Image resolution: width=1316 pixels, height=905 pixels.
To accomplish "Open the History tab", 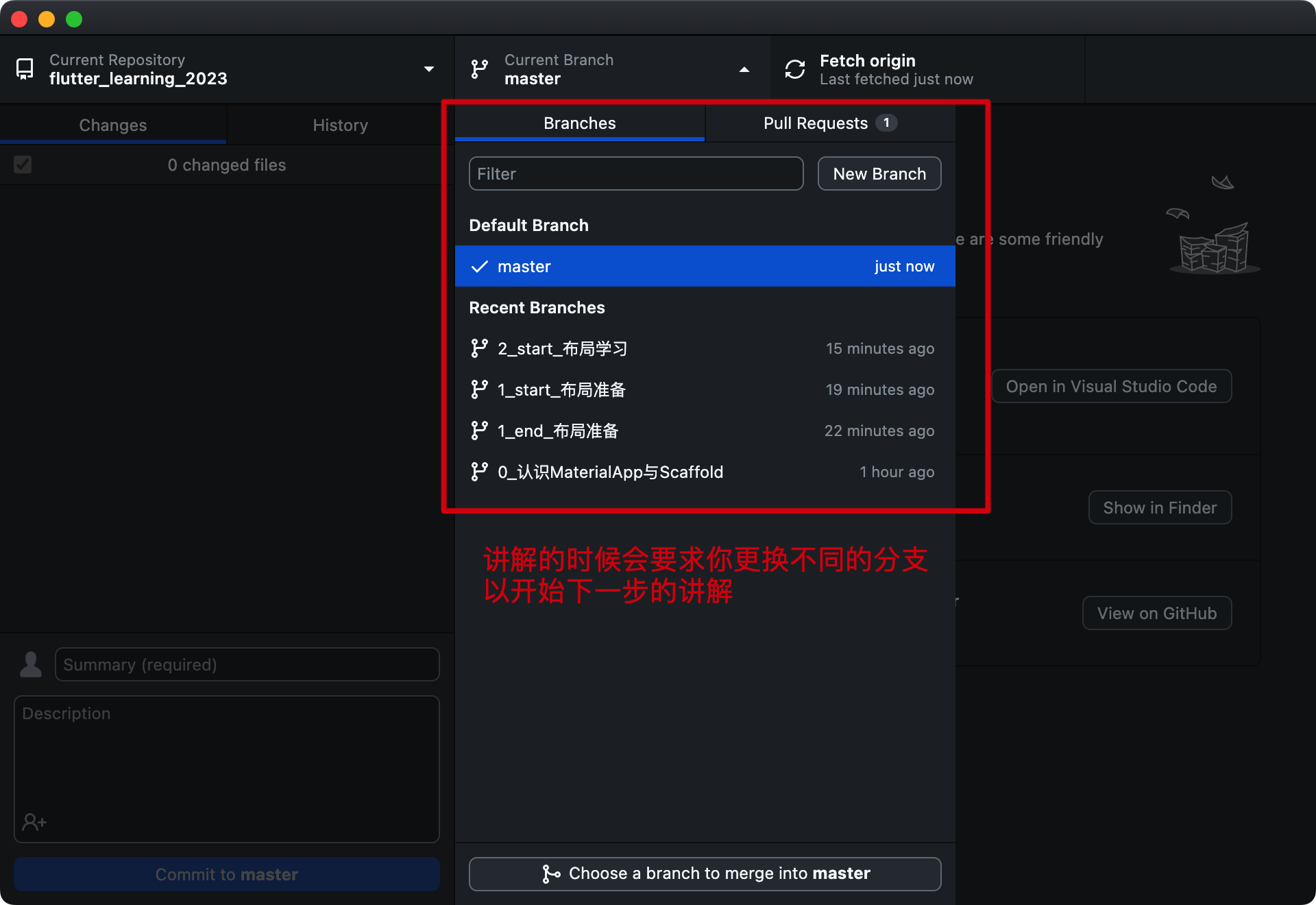I will [340, 125].
